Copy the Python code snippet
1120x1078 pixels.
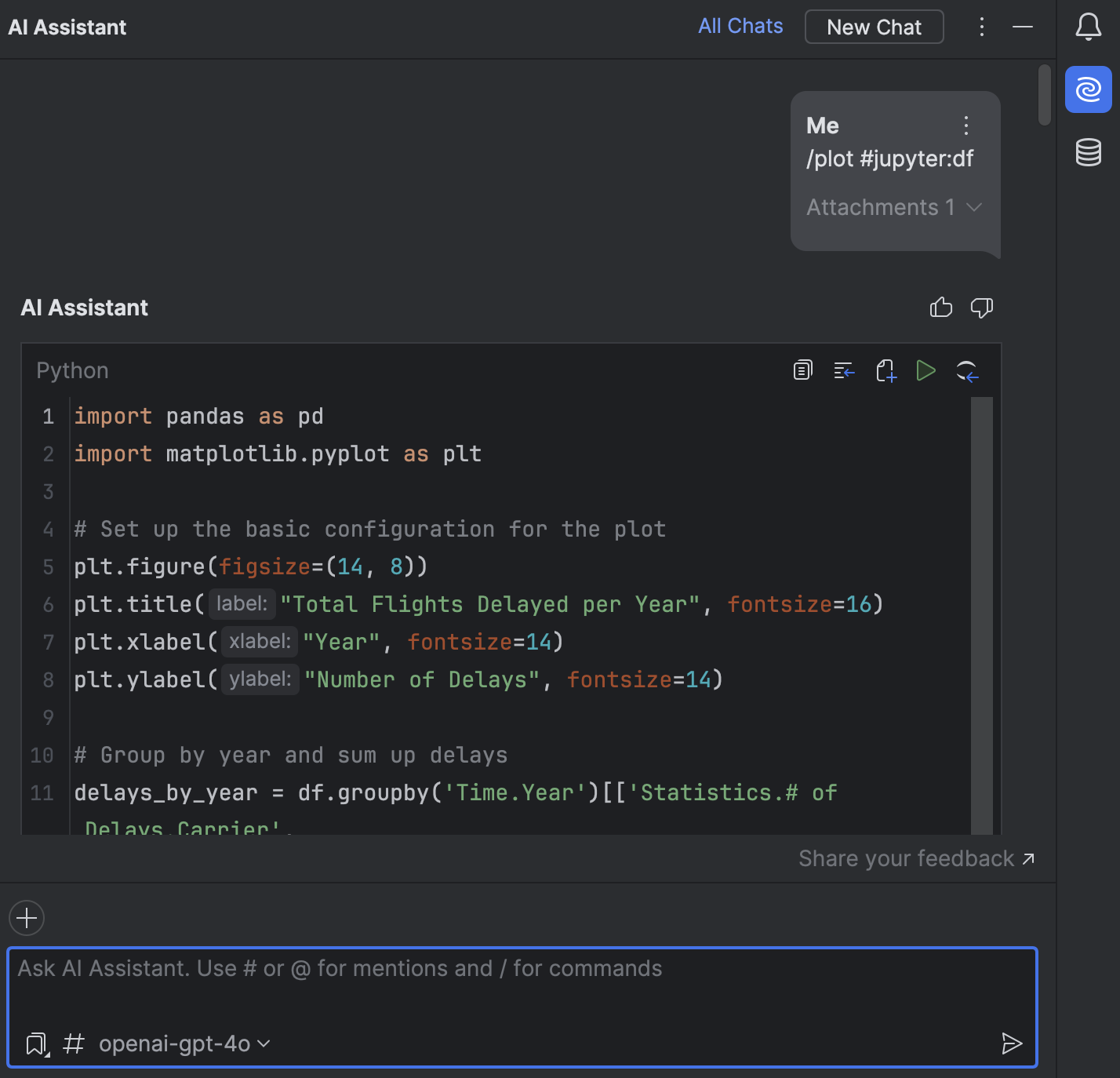[x=802, y=370]
